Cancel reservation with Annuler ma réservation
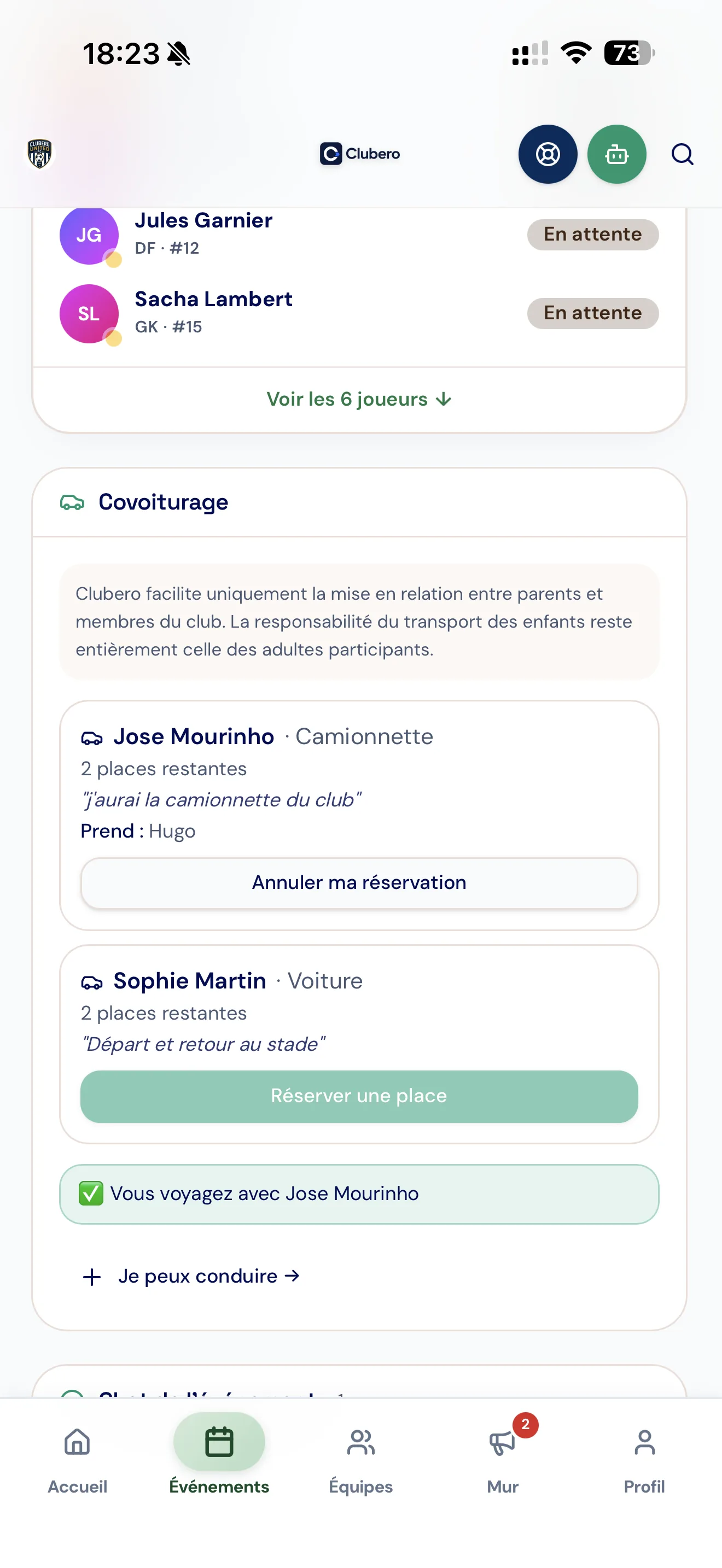Viewport: 722px width, 1568px height. point(359,882)
